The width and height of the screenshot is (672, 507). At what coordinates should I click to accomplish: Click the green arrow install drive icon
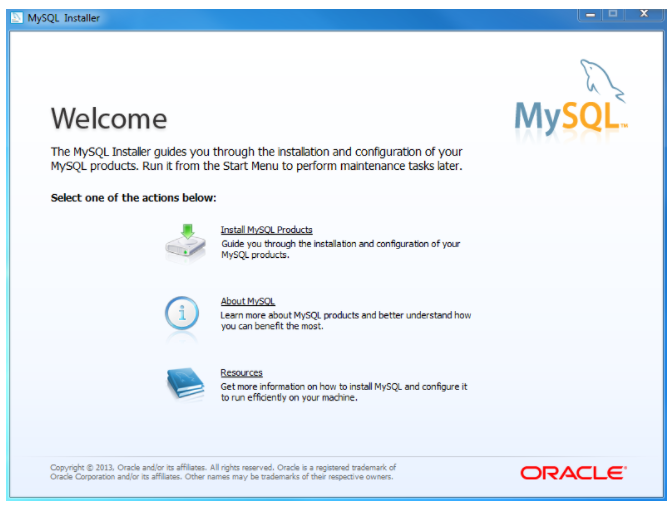click(186, 243)
